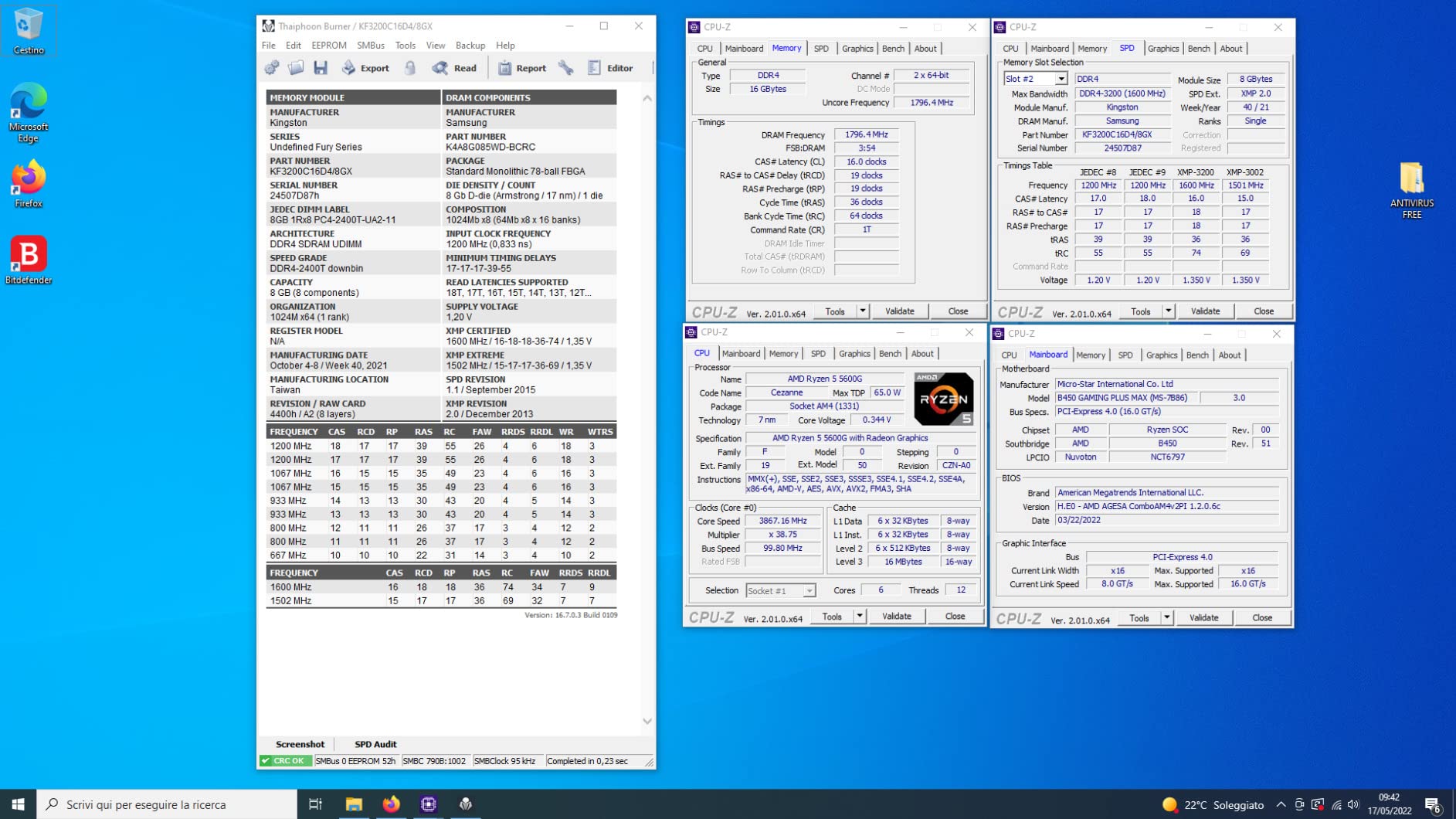This screenshot has height=819, width=1456.
Task: Click the taskbar search box
Action: pyautogui.click(x=167, y=804)
